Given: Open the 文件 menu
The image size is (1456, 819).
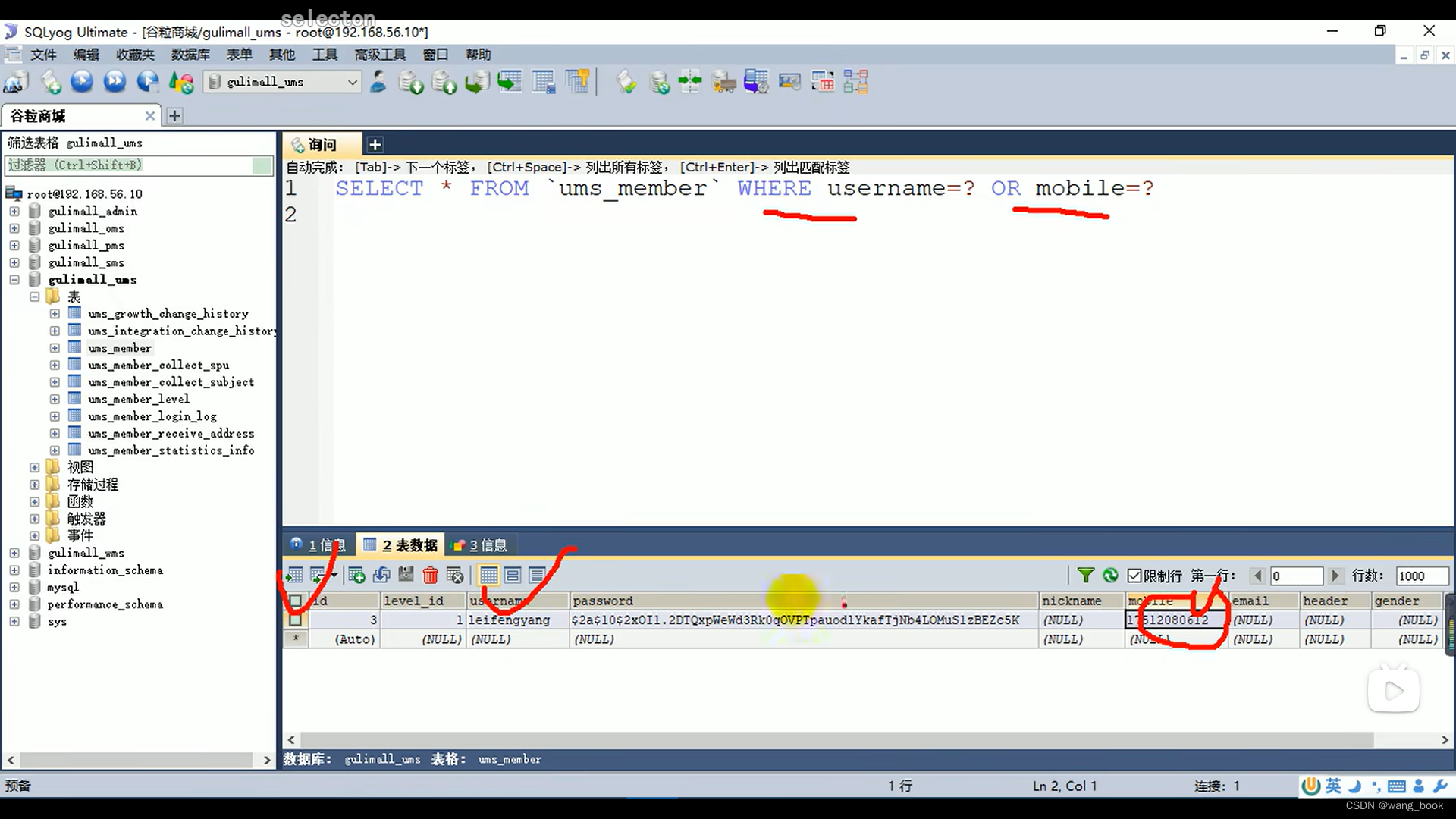Looking at the screenshot, I should [x=43, y=55].
